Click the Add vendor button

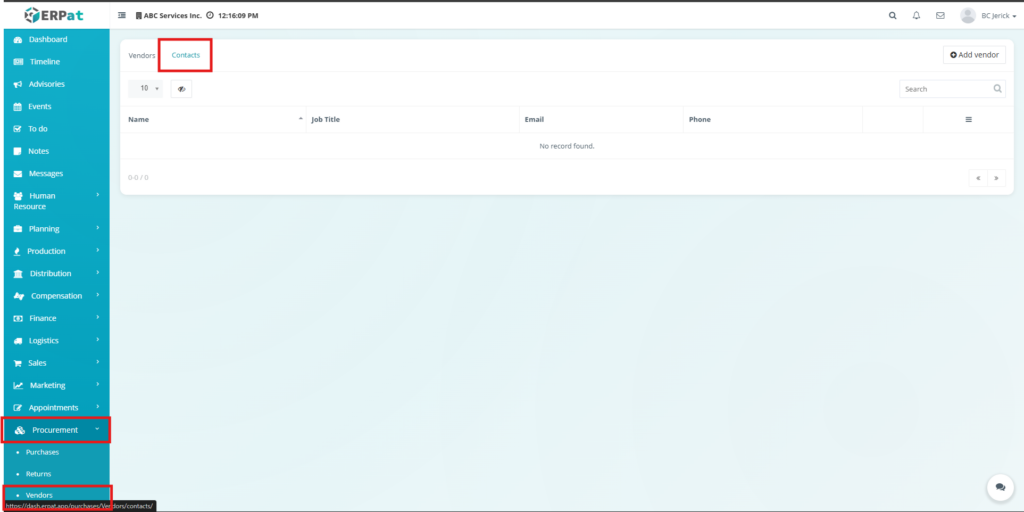point(974,55)
